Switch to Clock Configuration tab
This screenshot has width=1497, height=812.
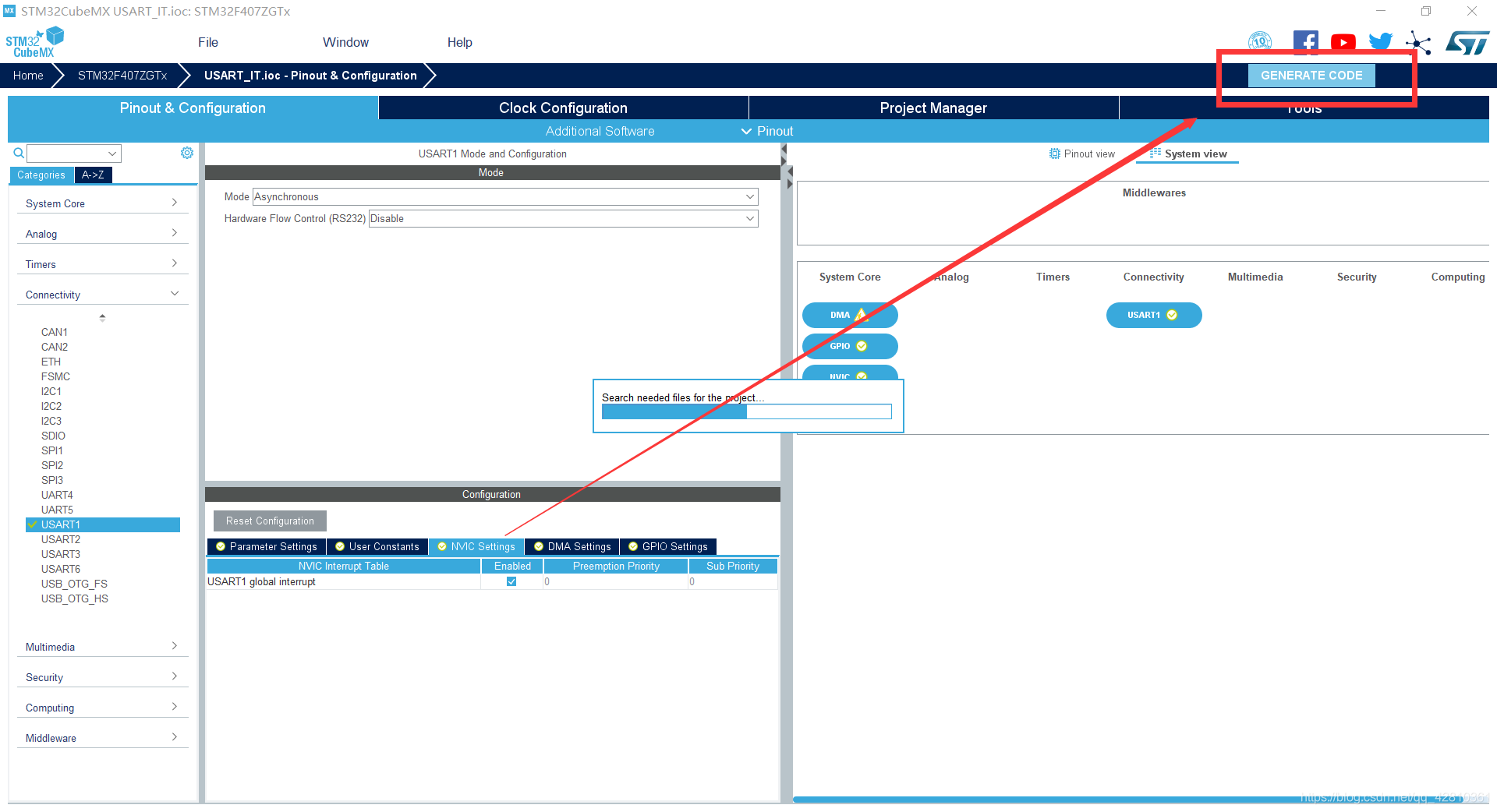[x=563, y=108]
